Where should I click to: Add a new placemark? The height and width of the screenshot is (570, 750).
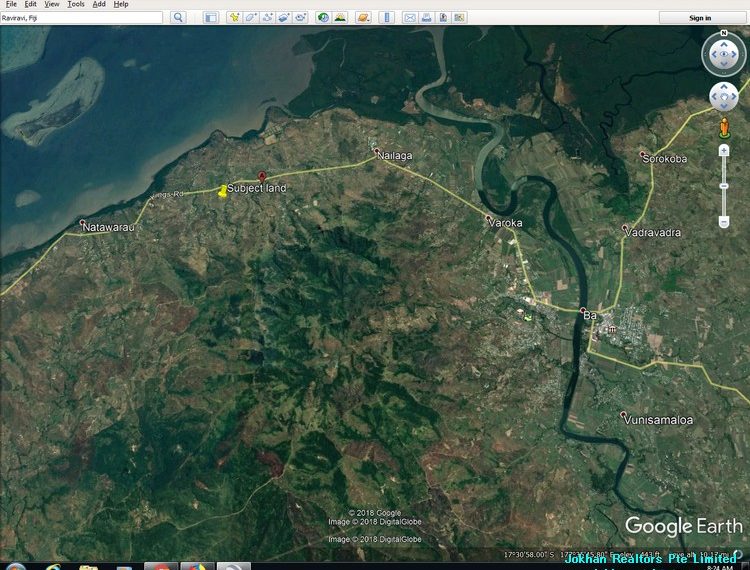point(234,18)
